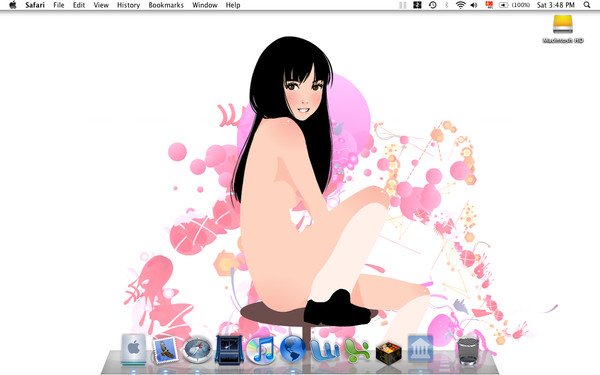Click the Wi-Fi status icon
Screen dimensions: 600x375
[x=460, y=5]
